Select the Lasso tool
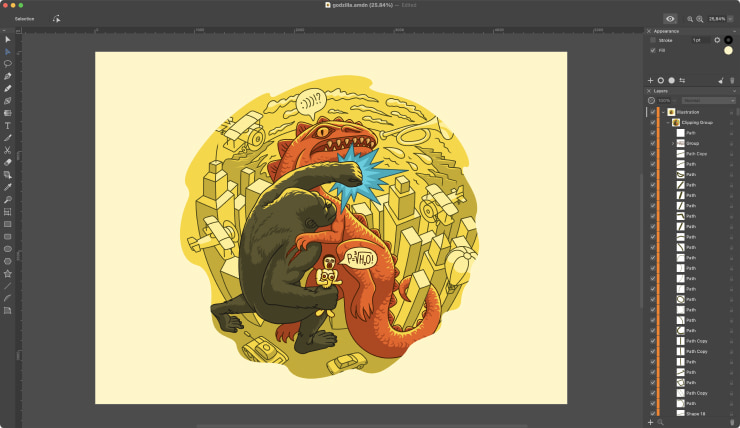Screen dimensions: 740x428 8,64
